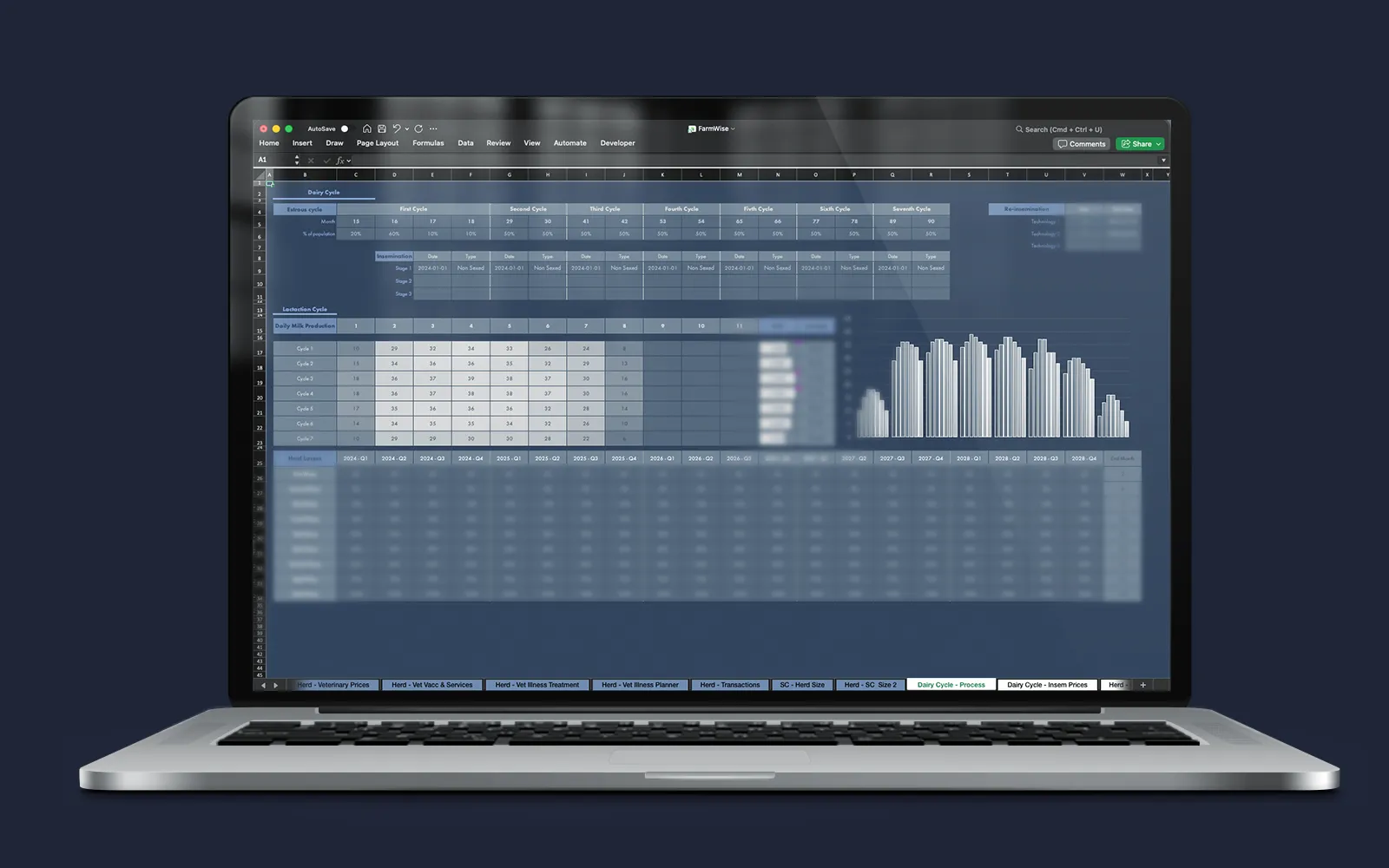Click the formula bar input area
Screen dimensions: 1389x868
pos(755,161)
